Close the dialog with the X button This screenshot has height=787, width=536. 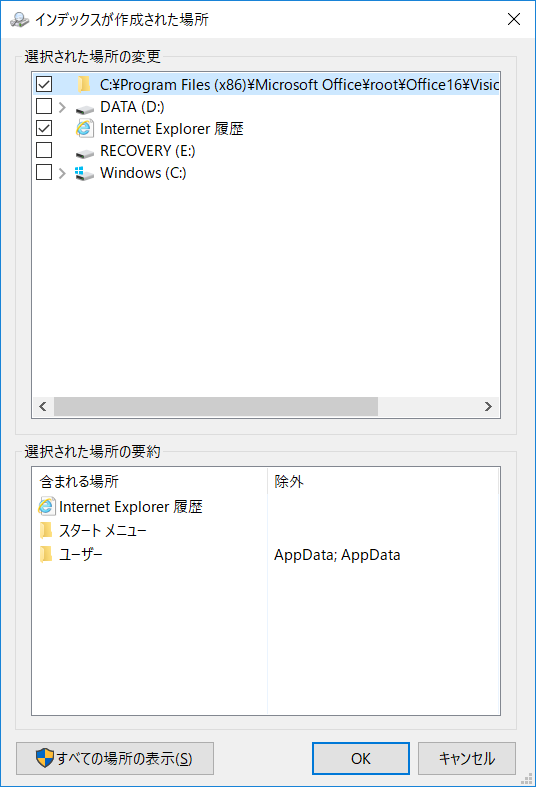[513, 19]
